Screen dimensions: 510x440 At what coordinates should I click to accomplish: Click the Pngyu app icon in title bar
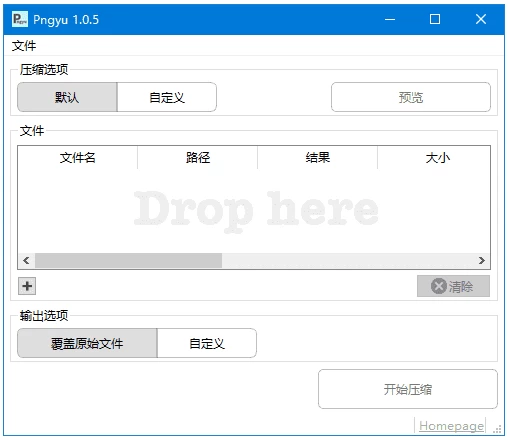tap(20, 19)
